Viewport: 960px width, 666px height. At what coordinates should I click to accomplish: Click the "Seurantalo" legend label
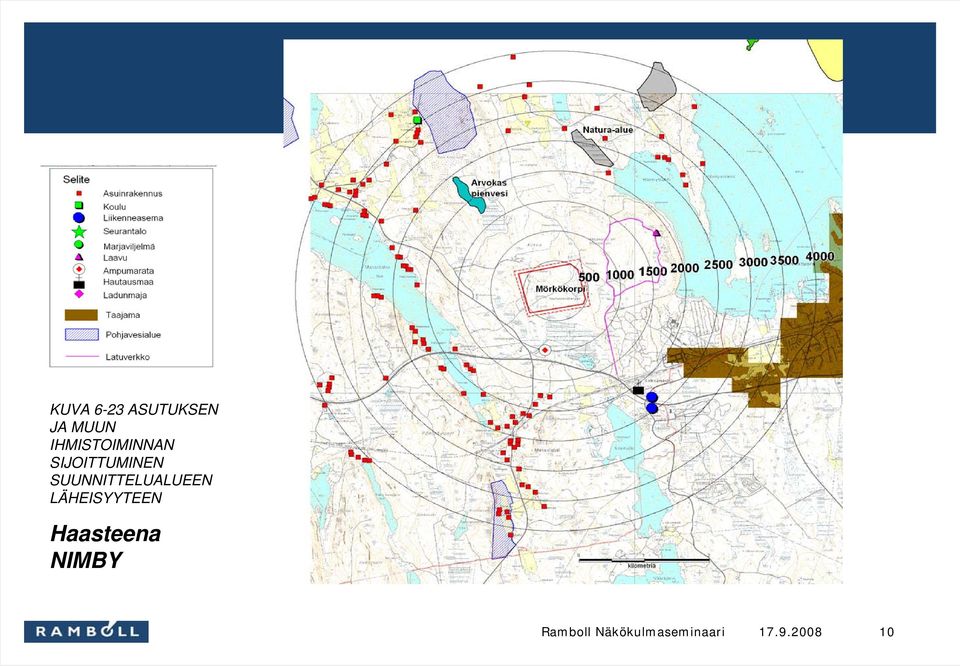[125, 231]
